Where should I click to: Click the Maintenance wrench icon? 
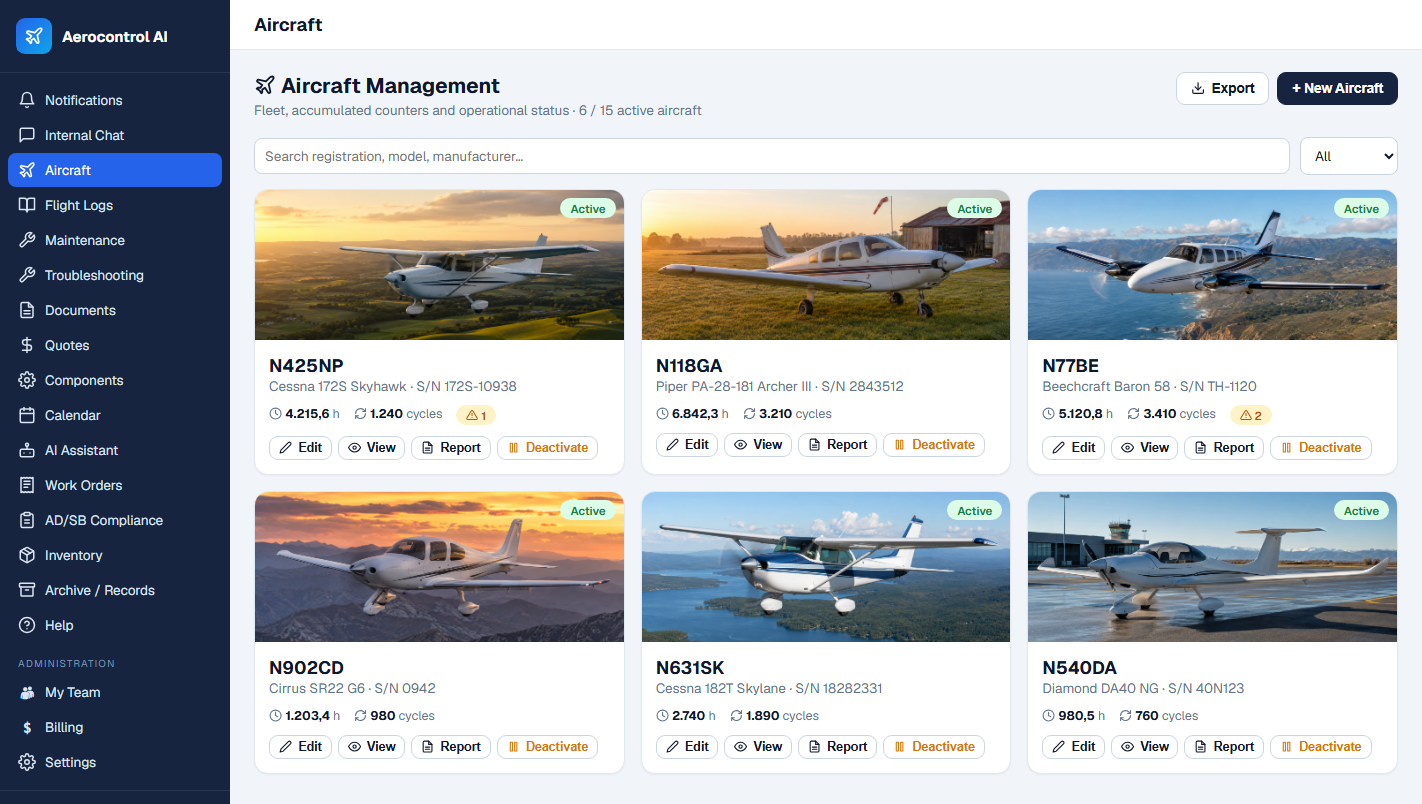click(27, 240)
